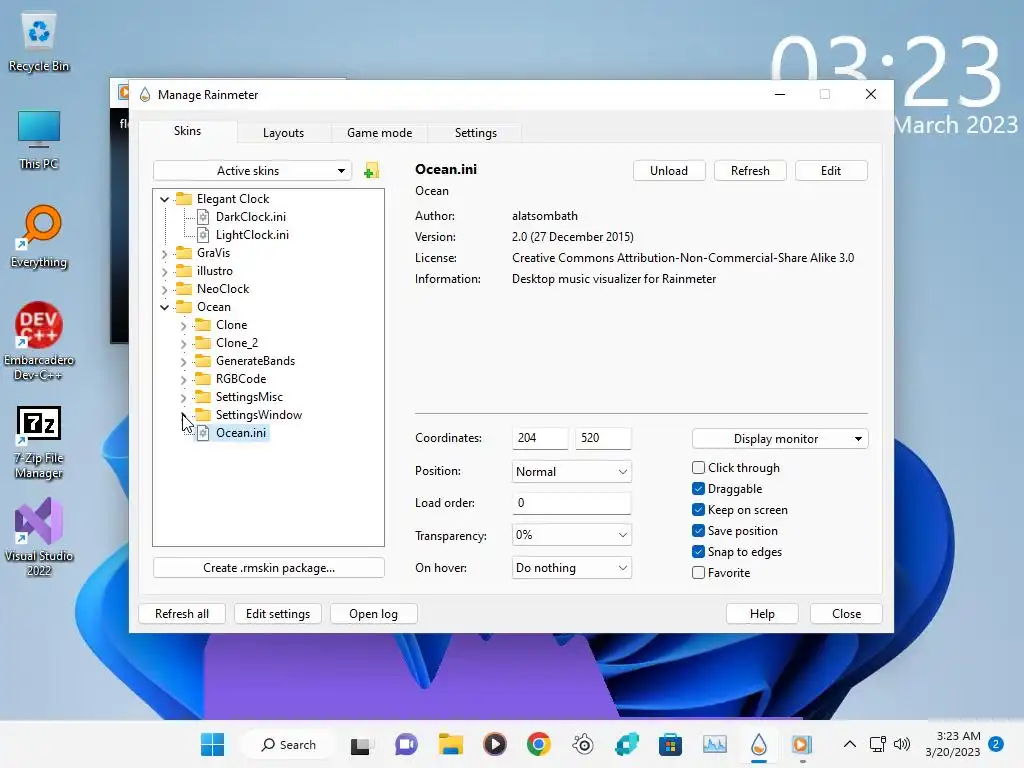Click the Y coordinate field showing 520
Image resolution: width=1024 pixels, height=768 pixels.
[x=603, y=438]
